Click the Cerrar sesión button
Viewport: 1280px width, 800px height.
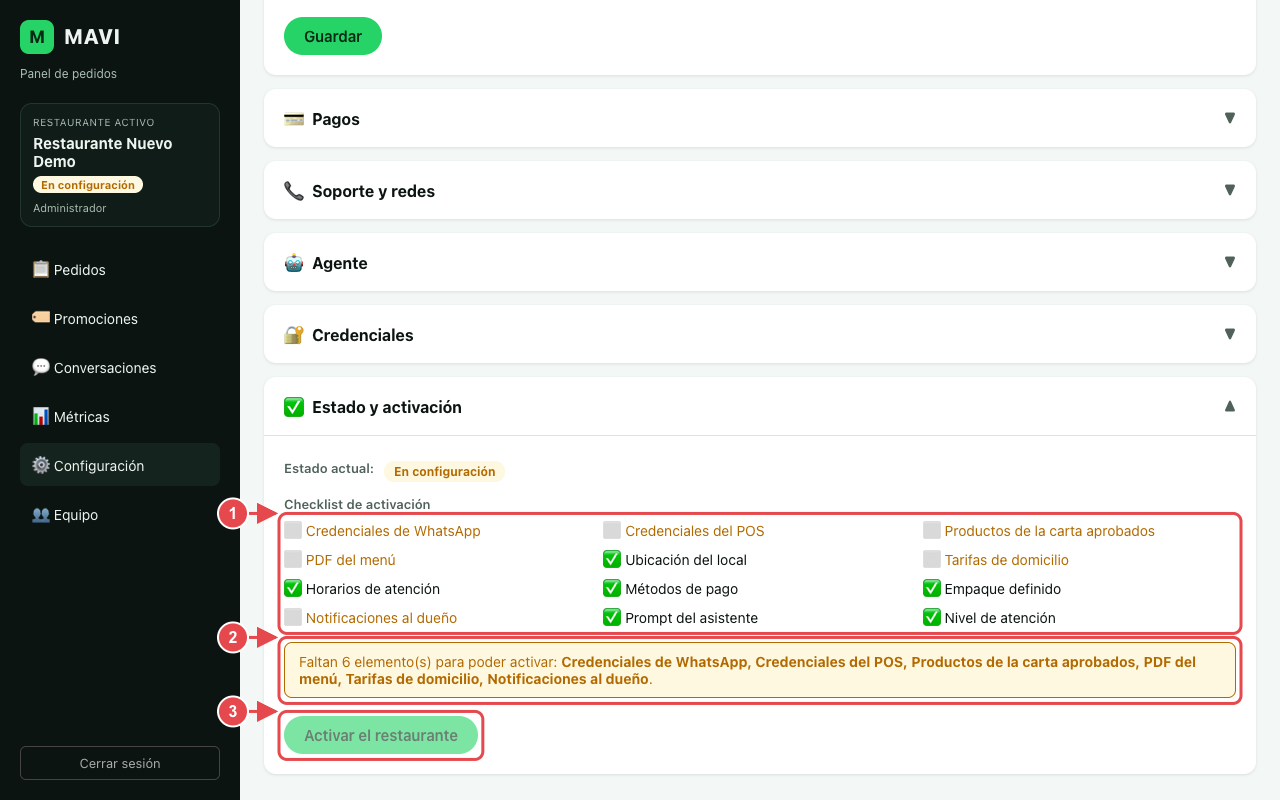120,763
